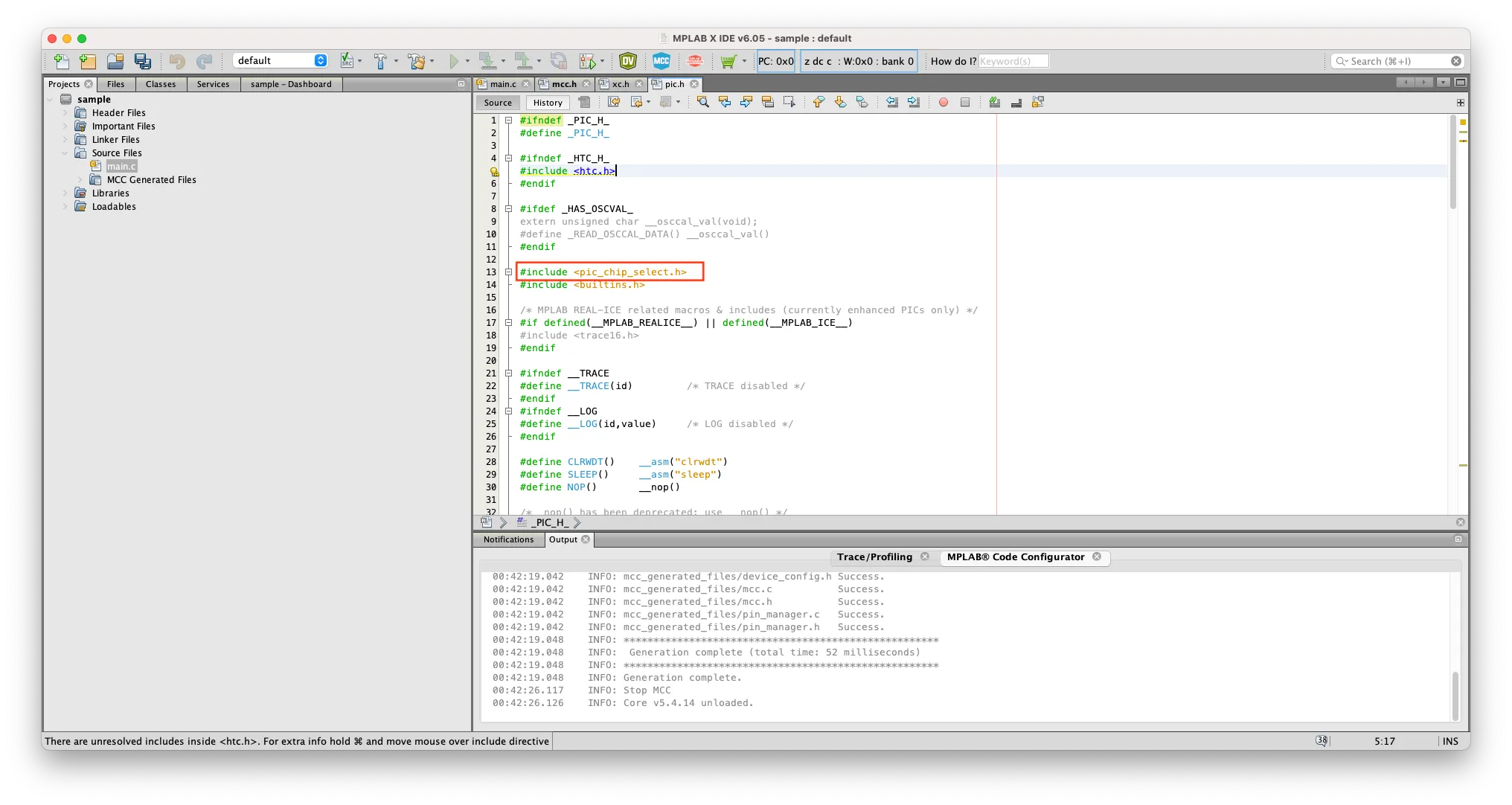Start macro recording in editor
The image size is (1512, 805).
tap(944, 103)
